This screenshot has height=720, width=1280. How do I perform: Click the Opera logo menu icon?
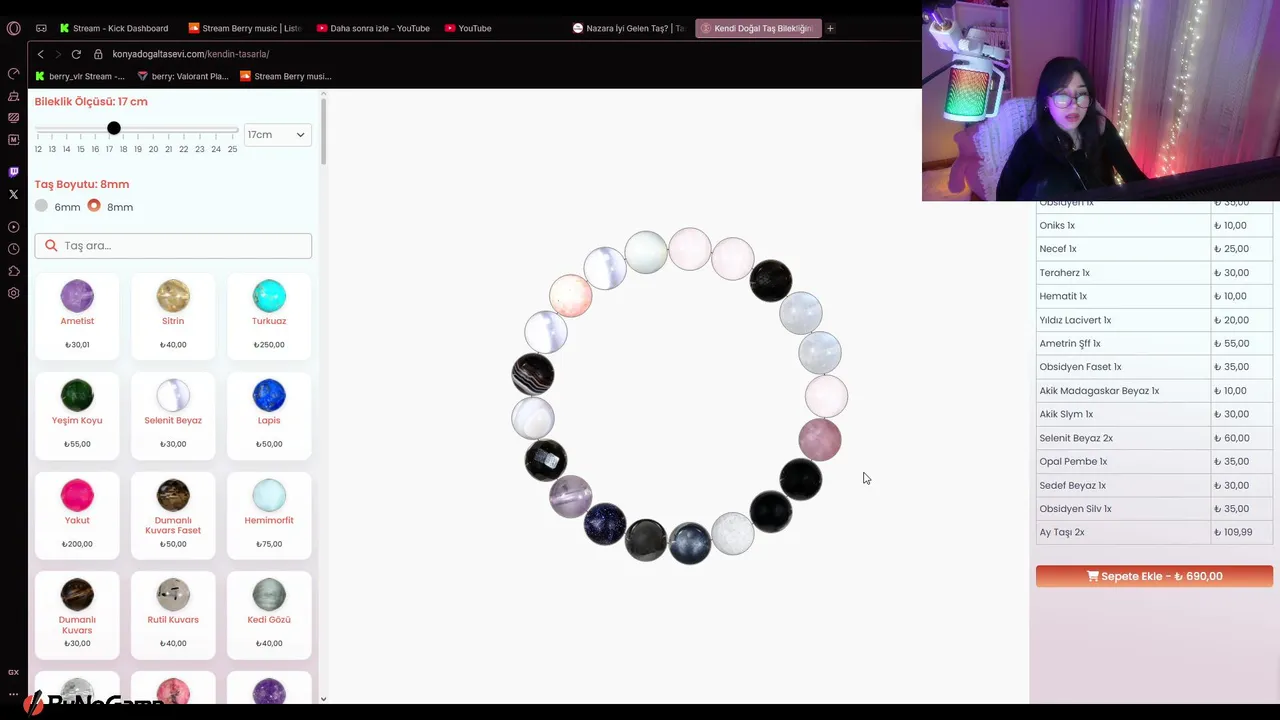coord(13,28)
